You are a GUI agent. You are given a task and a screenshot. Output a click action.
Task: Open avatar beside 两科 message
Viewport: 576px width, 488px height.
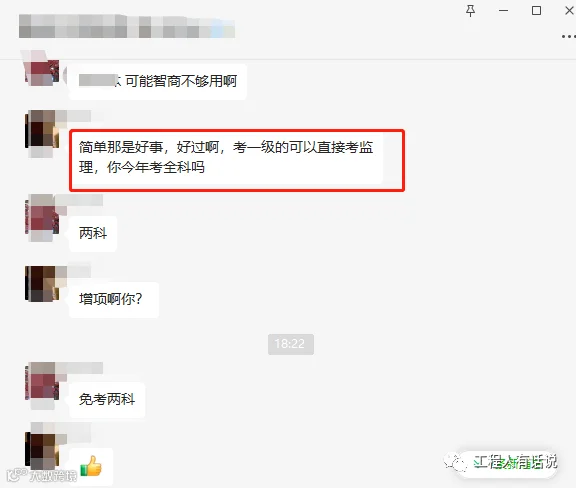42,216
